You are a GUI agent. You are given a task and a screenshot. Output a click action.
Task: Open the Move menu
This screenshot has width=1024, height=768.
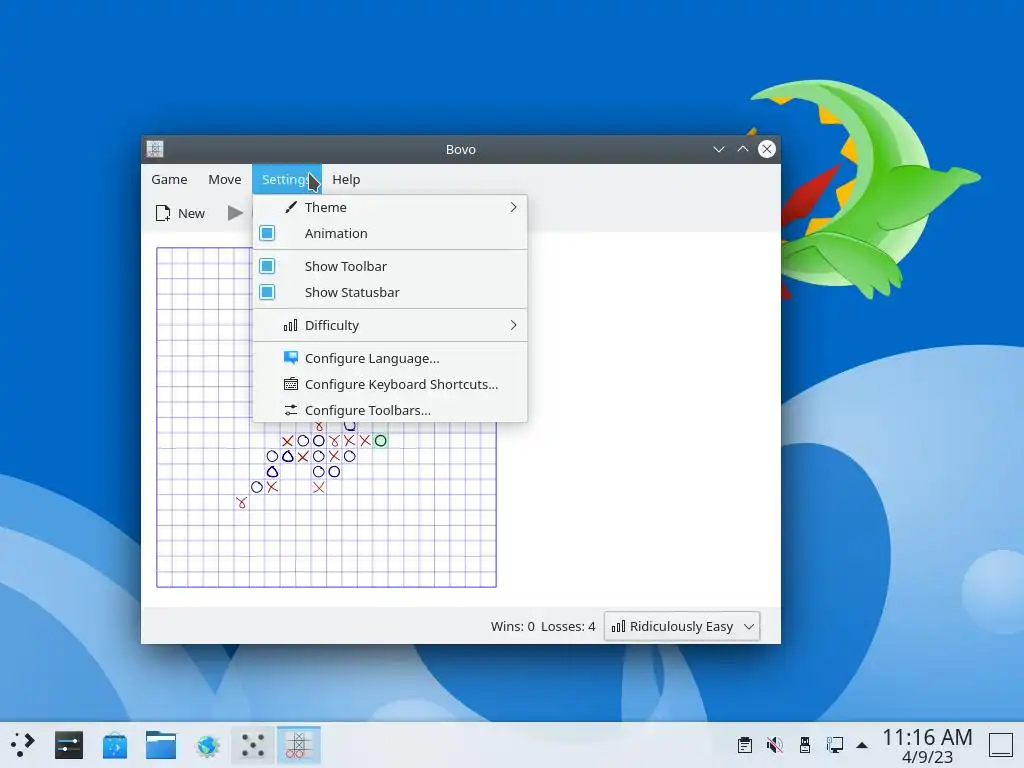click(225, 179)
